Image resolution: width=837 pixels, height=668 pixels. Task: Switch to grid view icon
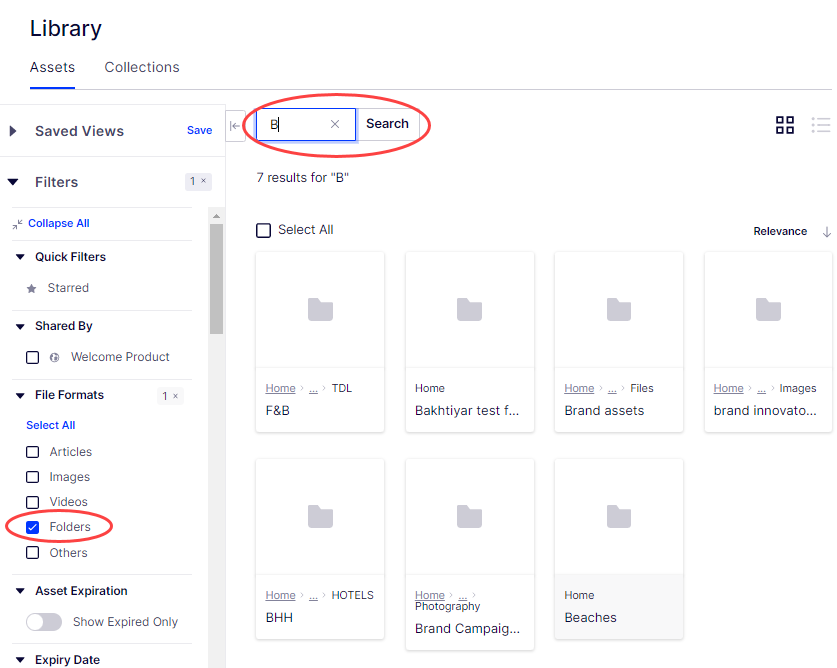pos(785,125)
